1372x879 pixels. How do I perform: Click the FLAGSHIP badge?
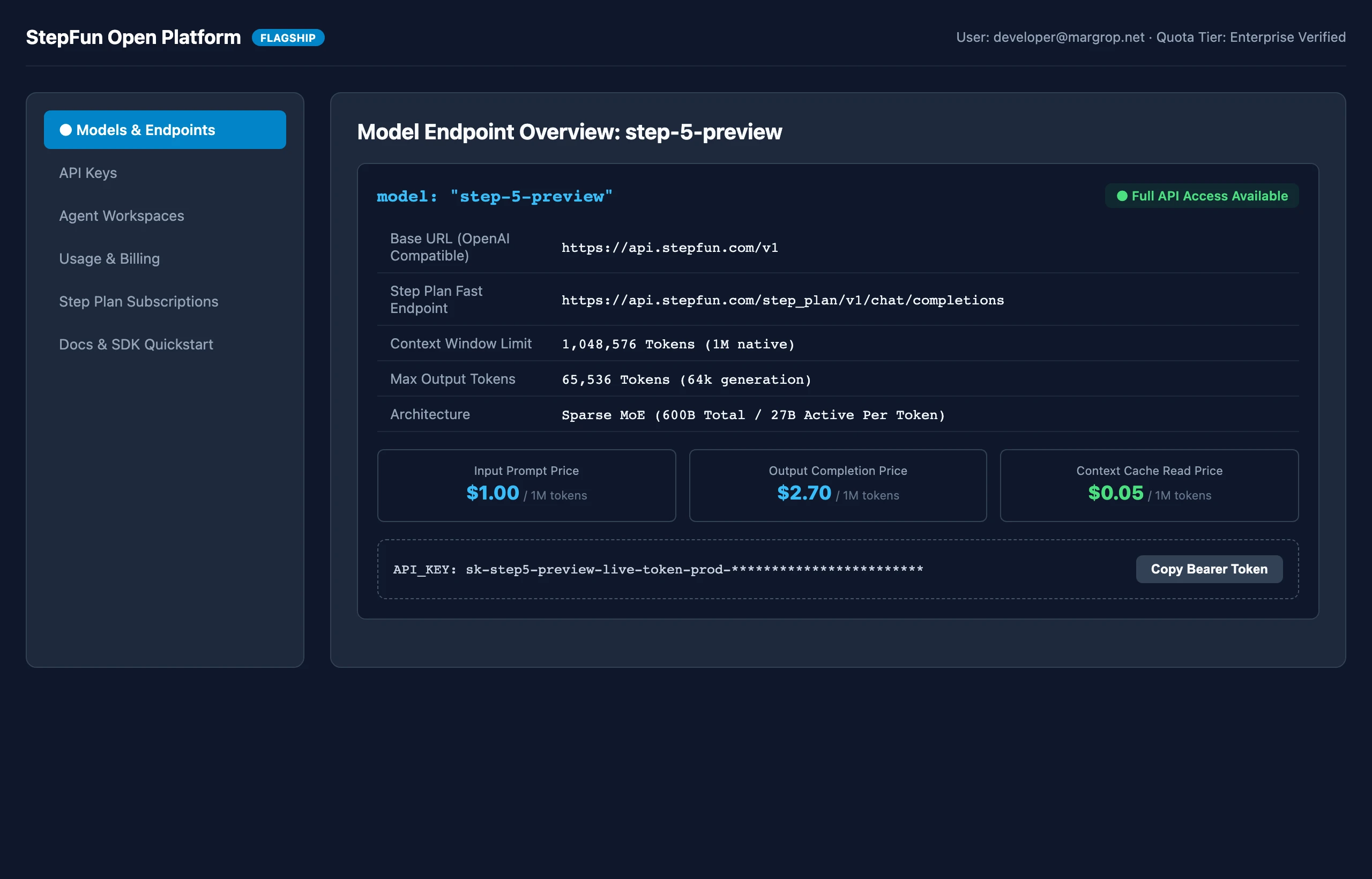click(288, 38)
